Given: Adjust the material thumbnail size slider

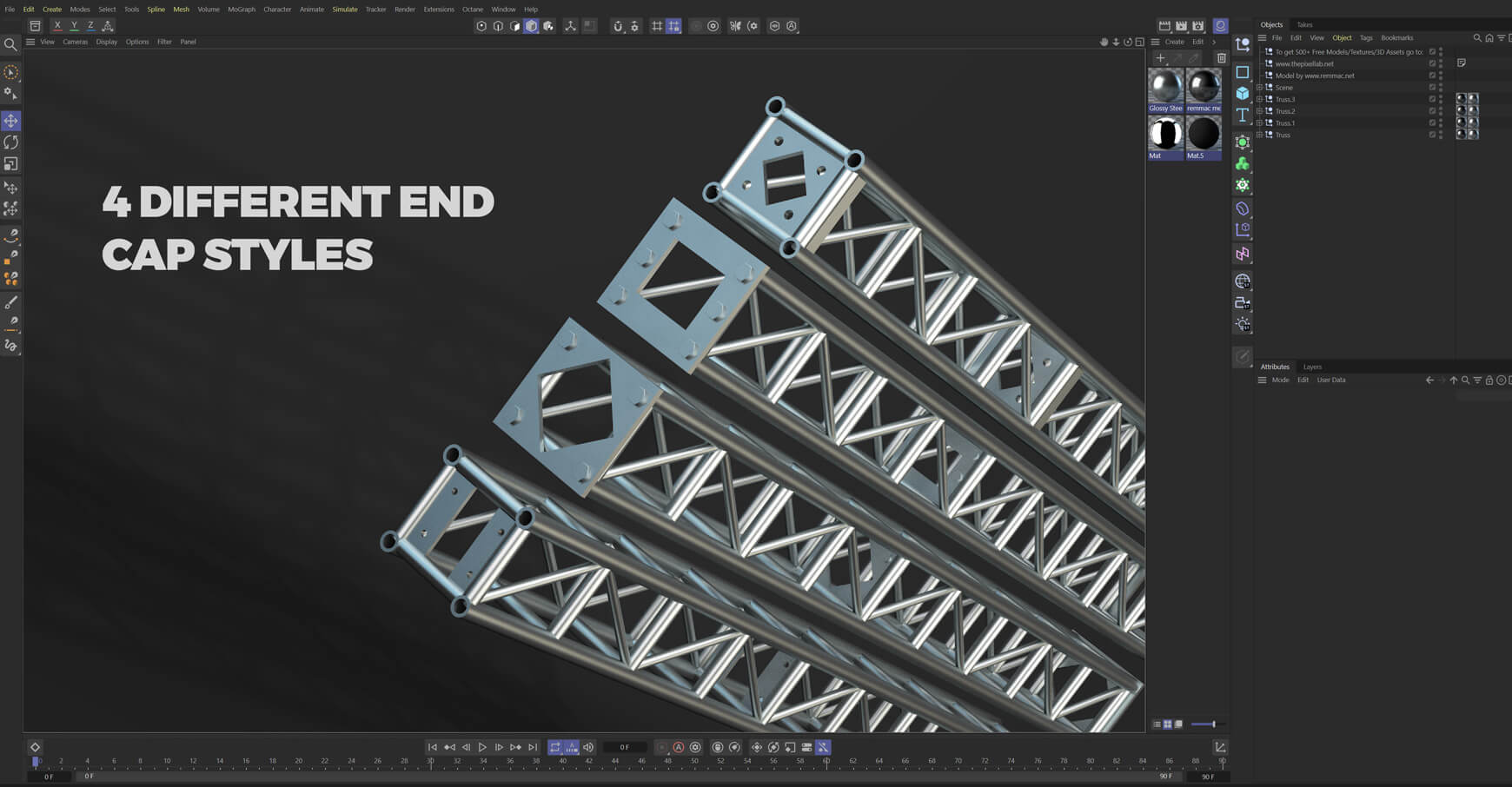Looking at the screenshot, I should [1208, 724].
